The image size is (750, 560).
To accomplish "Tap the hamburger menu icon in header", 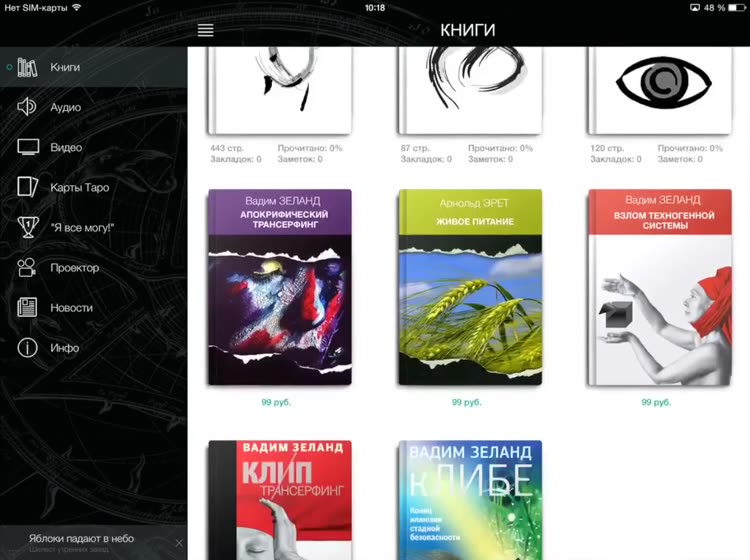I will point(206,30).
